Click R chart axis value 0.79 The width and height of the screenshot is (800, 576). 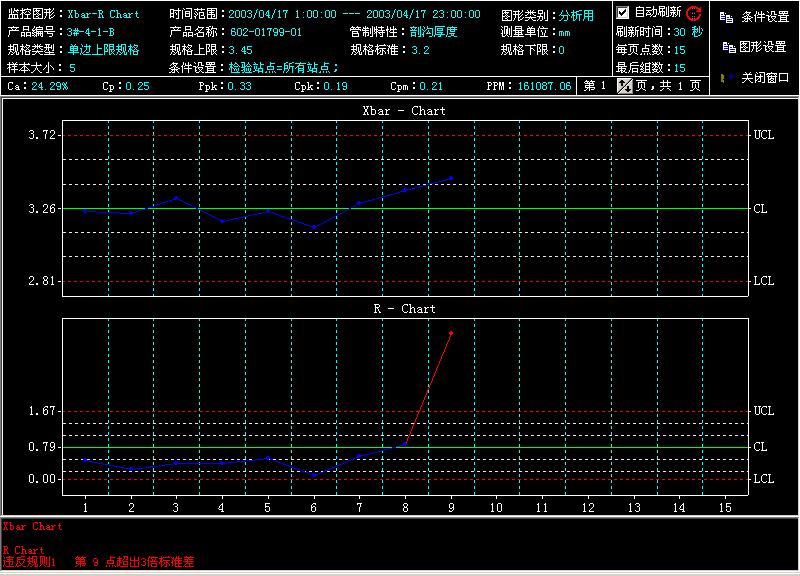click(x=41, y=447)
